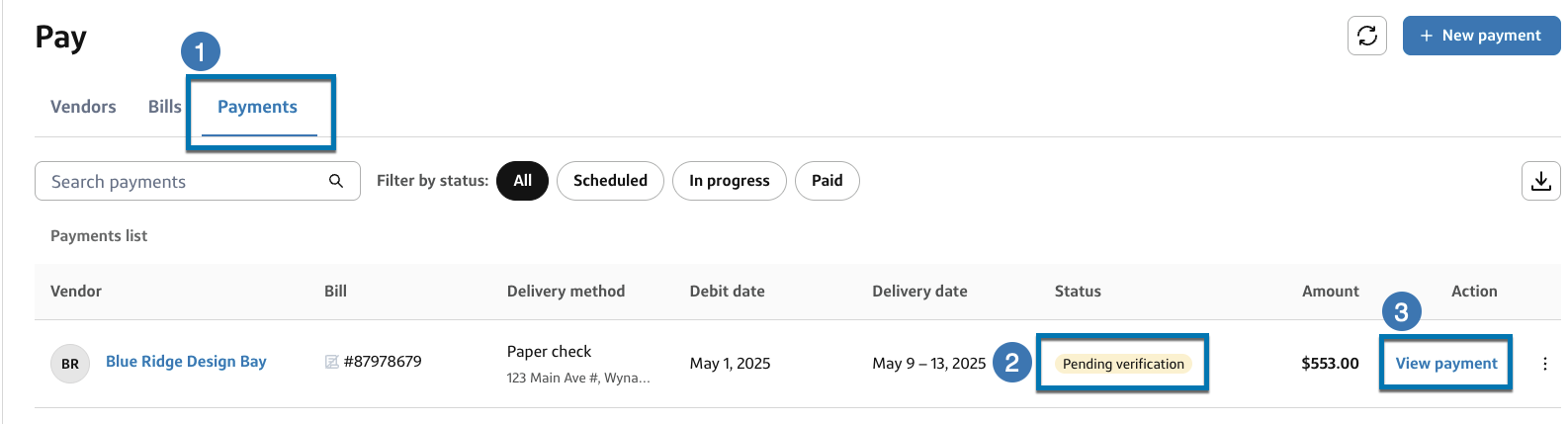
Task: Click the View payment link
Action: (x=1445, y=364)
